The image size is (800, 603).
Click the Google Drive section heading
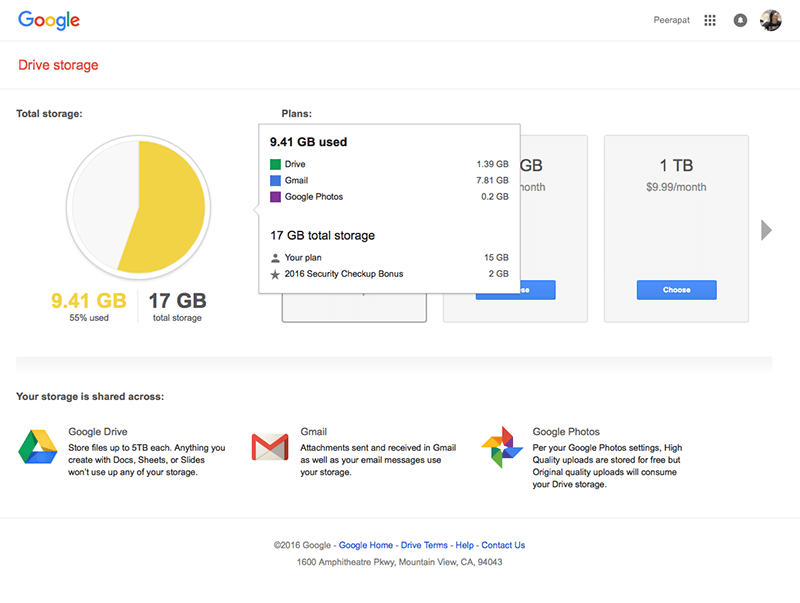tap(98, 432)
